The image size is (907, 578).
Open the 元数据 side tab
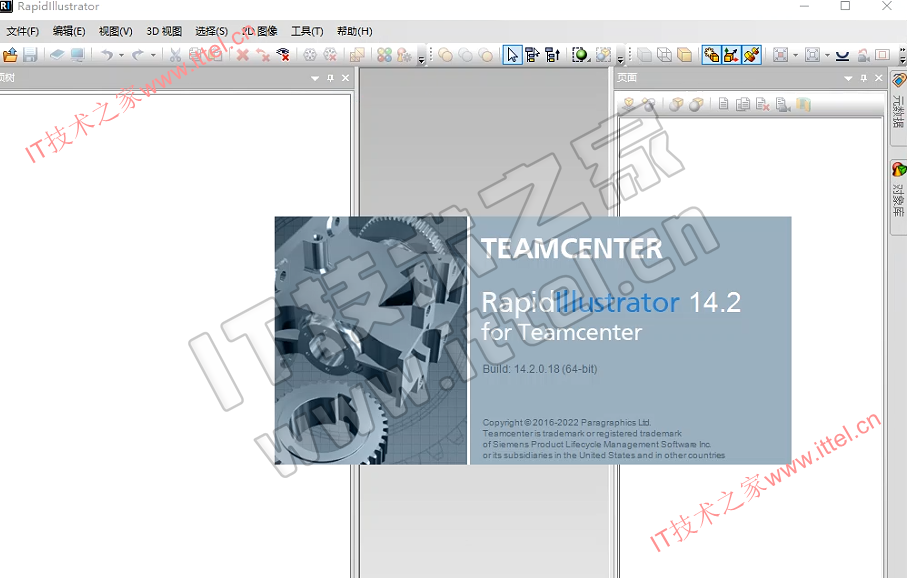coord(898,108)
